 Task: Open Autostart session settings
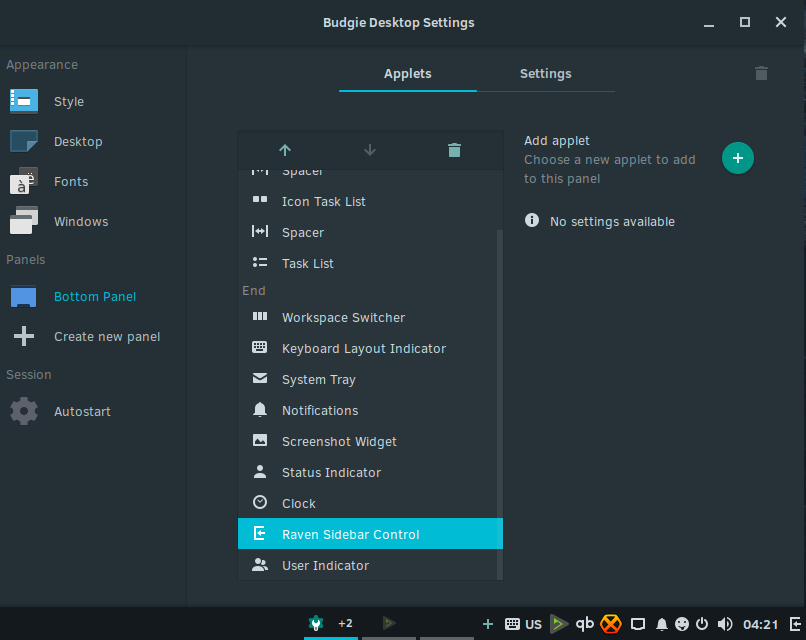[x=93, y=411]
